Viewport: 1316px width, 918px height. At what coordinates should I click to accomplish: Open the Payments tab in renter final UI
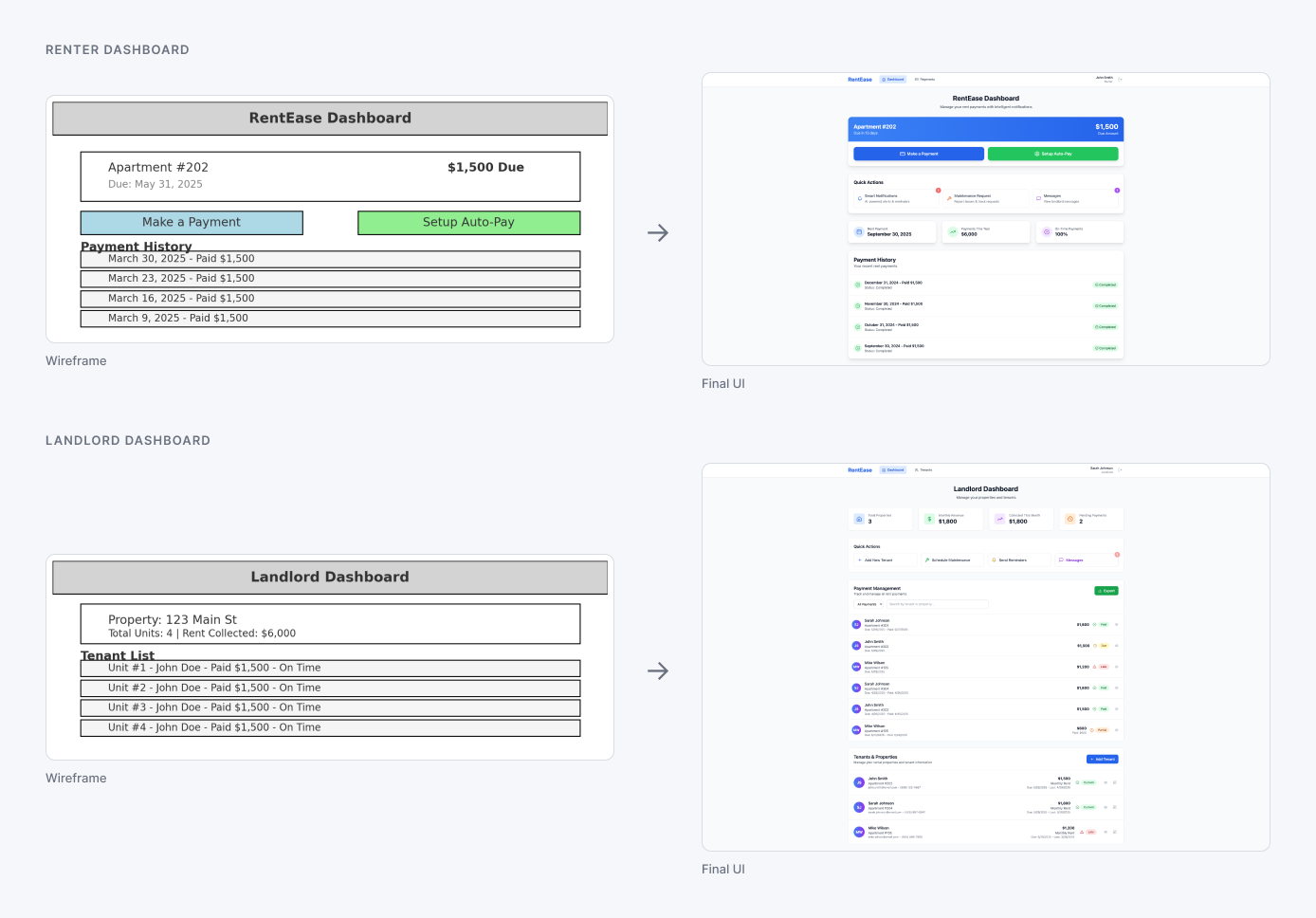coord(924,80)
